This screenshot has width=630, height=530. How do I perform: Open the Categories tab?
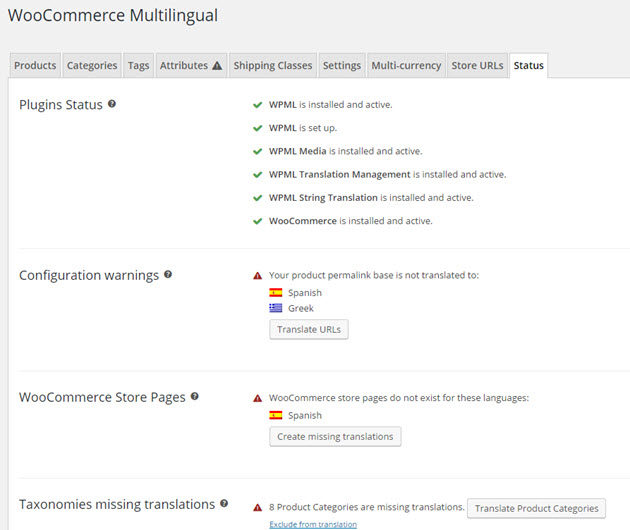(92, 65)
